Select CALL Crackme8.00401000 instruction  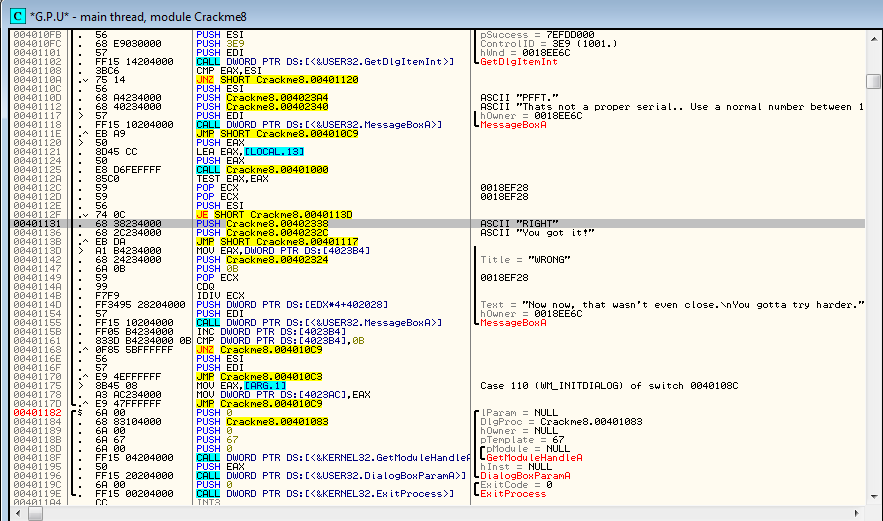pyautogui.click(x=262, y=170)
